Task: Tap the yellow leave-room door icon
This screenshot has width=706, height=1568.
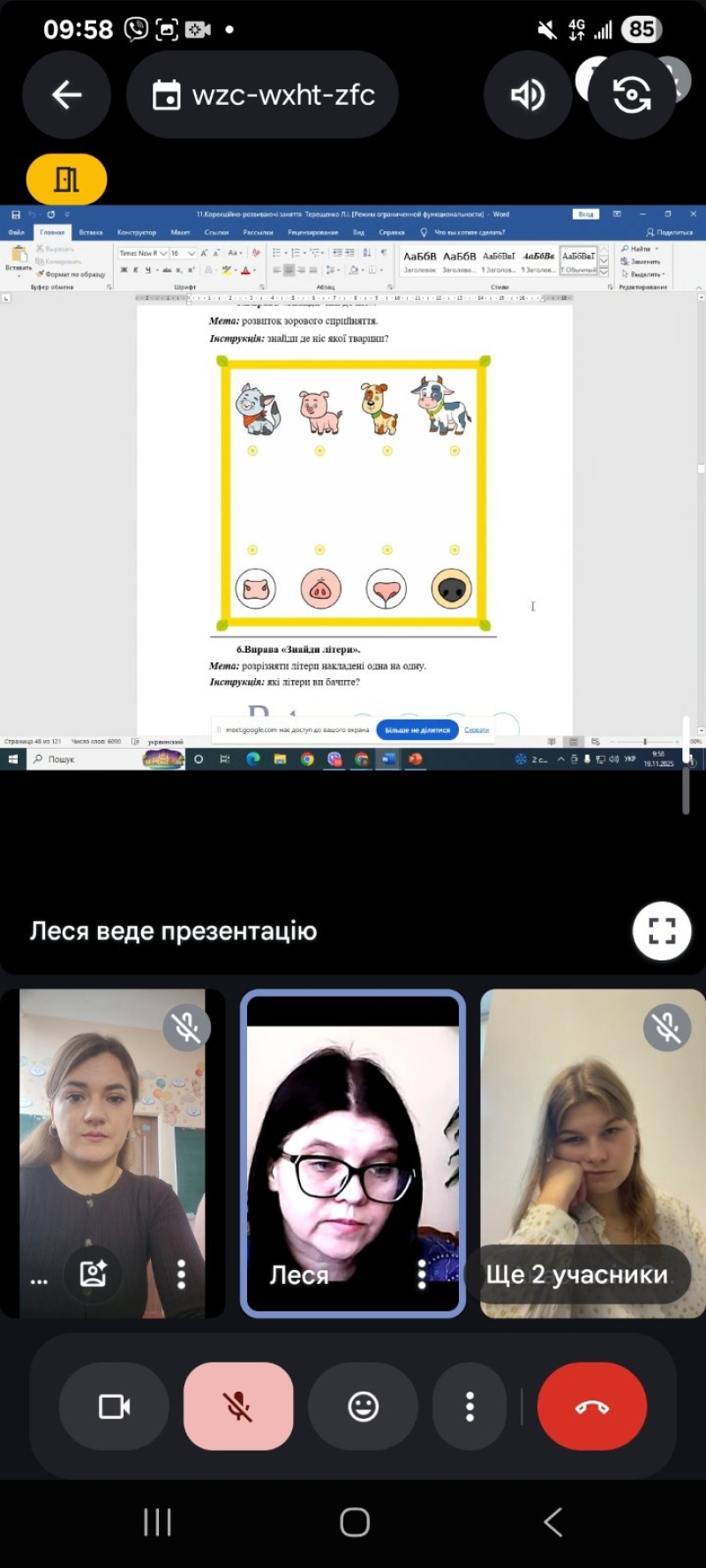Action: pyautogui.click(x=67, y=179)
